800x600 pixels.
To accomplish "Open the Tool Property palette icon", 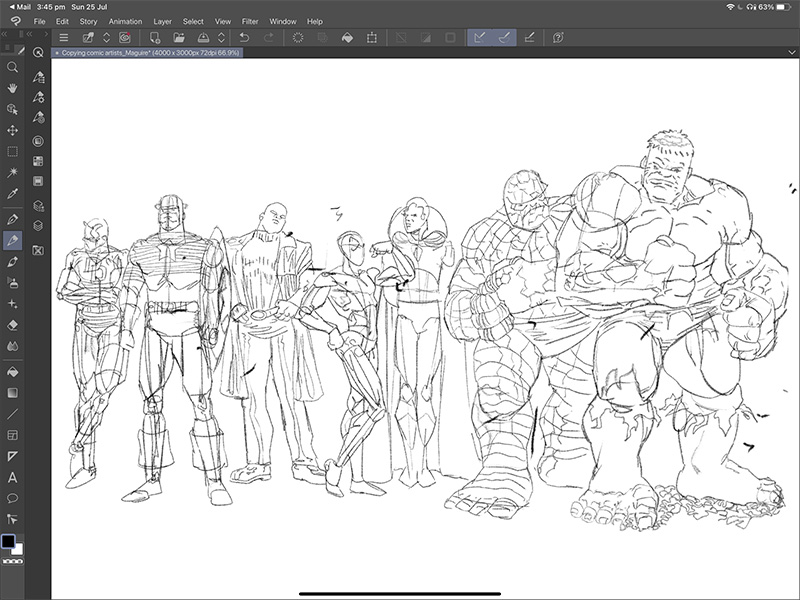I will point(38,97).
